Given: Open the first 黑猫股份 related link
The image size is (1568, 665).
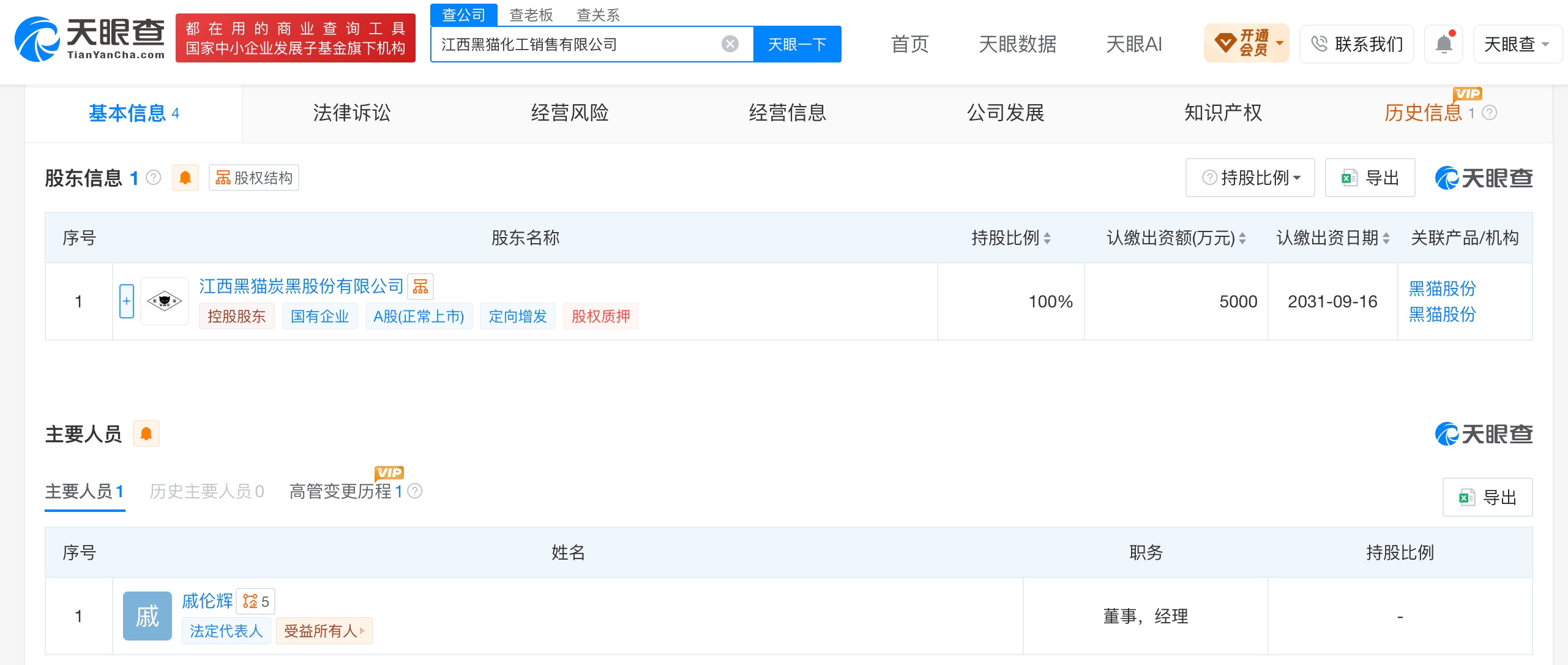Looking at the screenshot, I should 1443,288.
